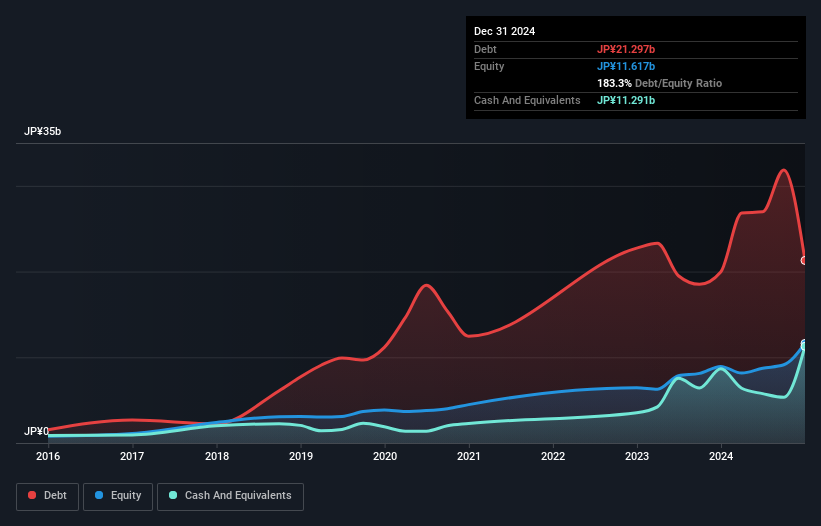Image resolution: width=821 pixels, height=526 pixels.
Task: Click the red Debt legend dot
Action: click(32, 495)
